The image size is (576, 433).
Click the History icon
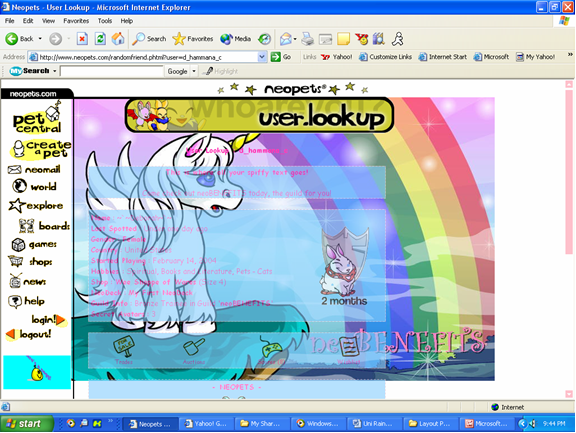point(264,39)
